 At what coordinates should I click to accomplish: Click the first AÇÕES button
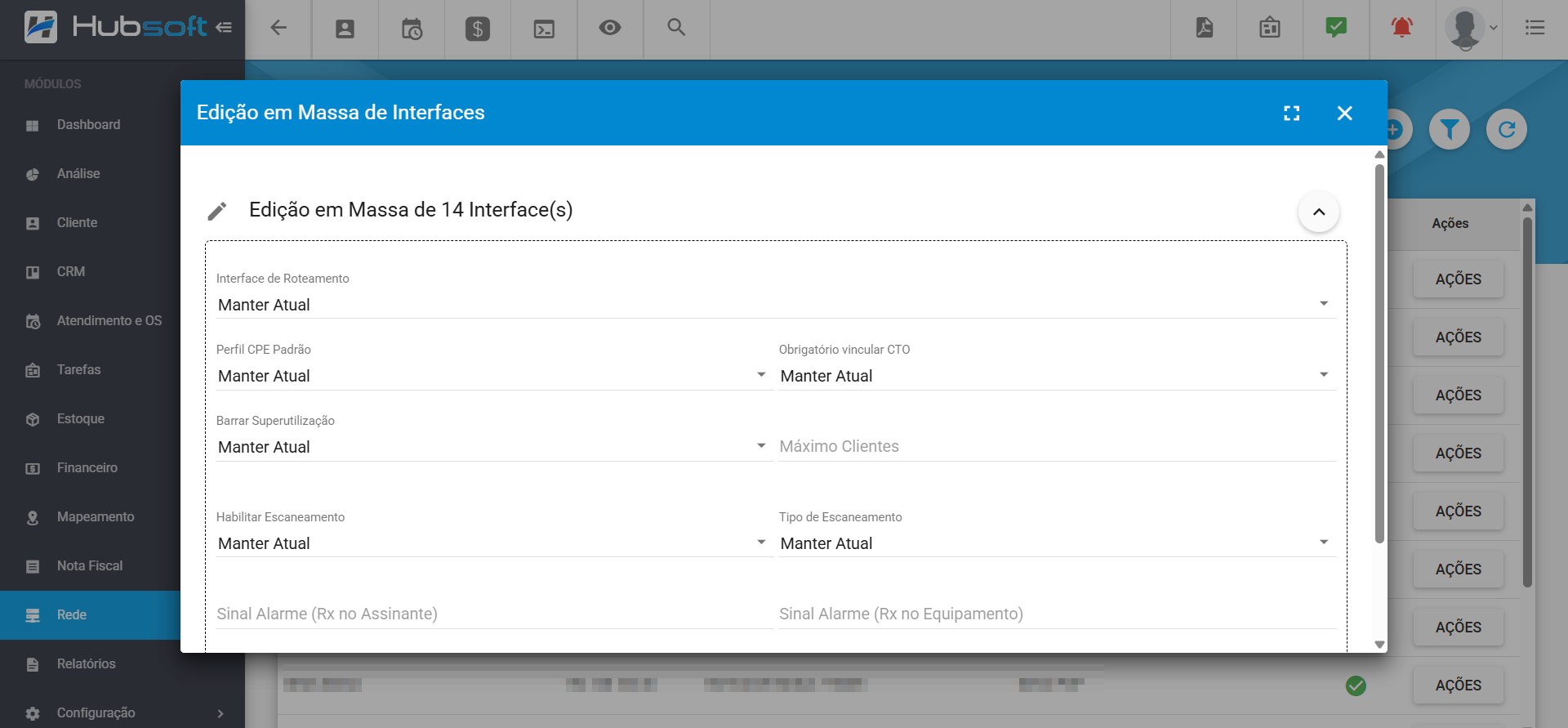coord(1458,279)
